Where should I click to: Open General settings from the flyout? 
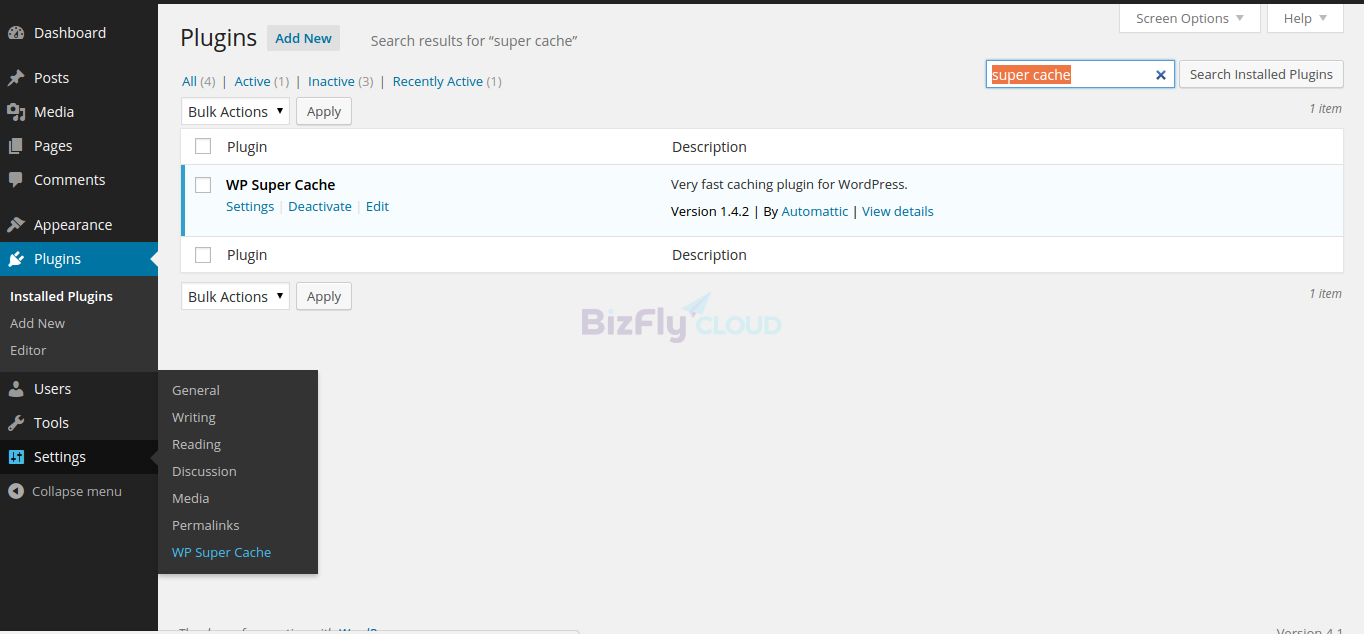pos(196,390)
